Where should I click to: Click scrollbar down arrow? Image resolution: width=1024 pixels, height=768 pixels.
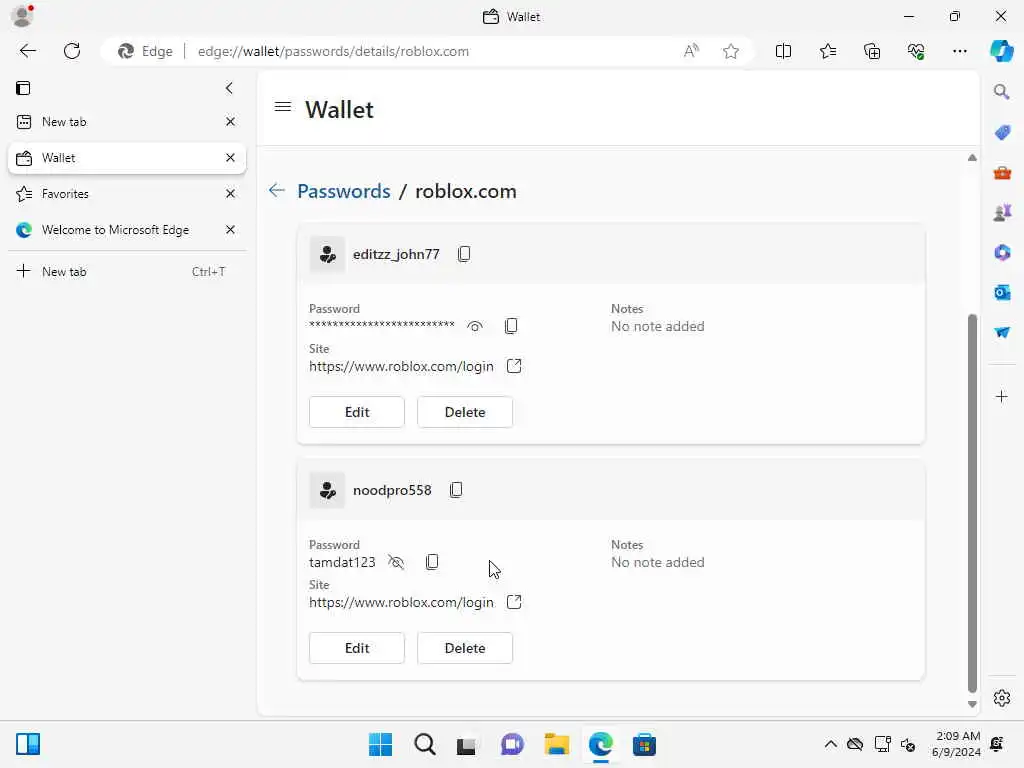(x=972, y=704)
